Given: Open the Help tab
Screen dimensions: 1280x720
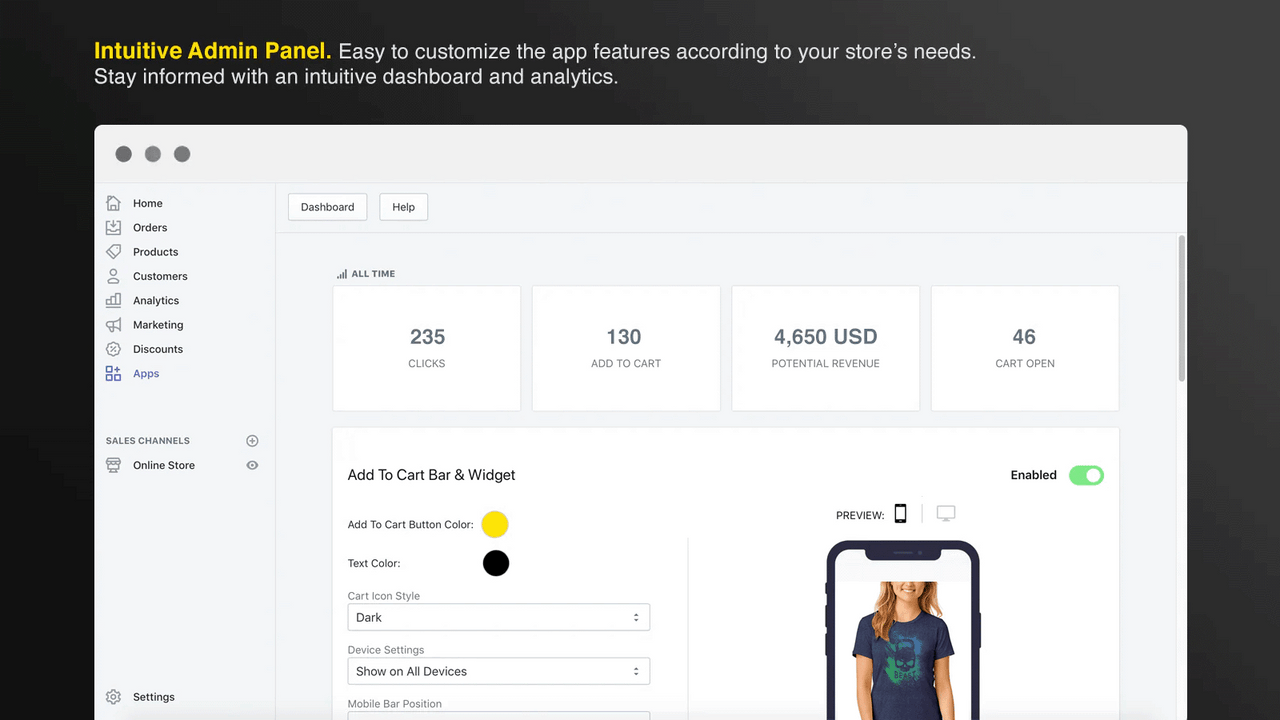Looking at the screenshot, I should click(403, 207).
